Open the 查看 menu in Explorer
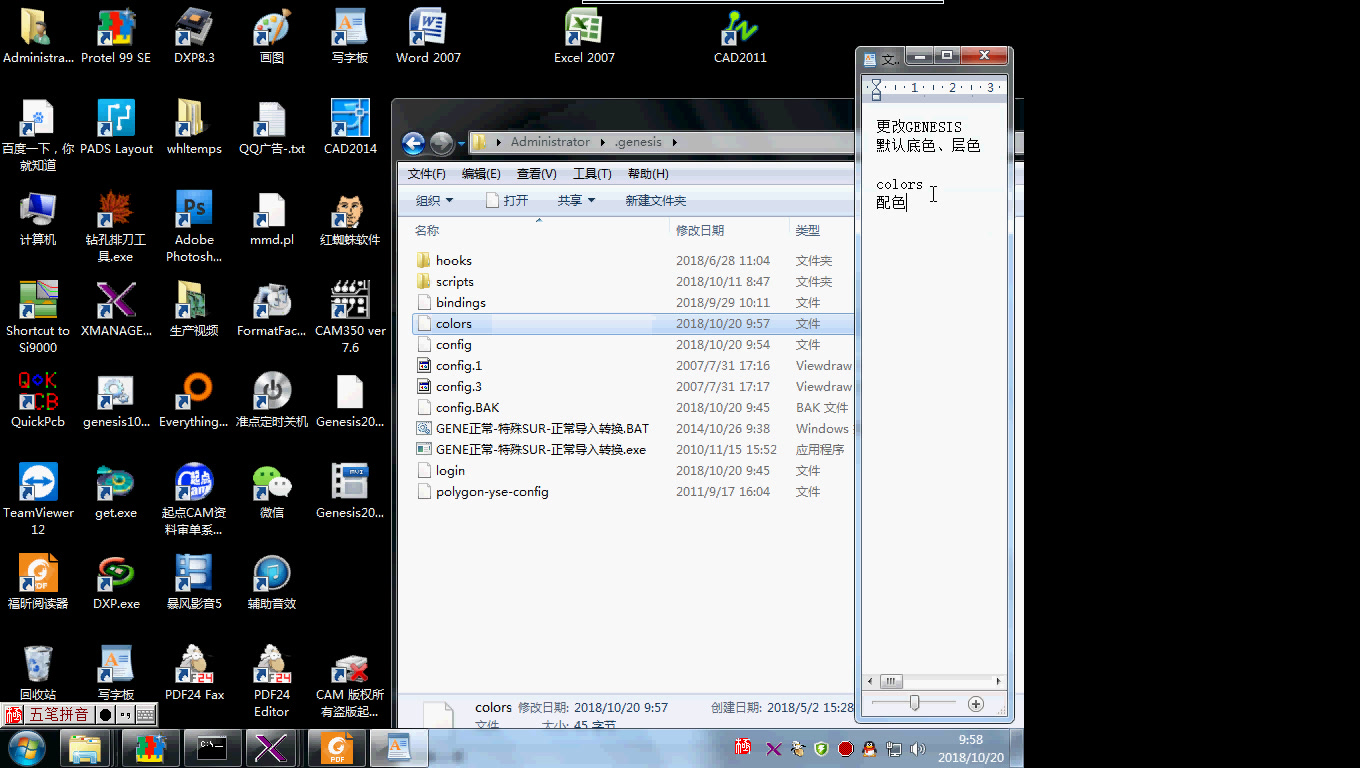 pyautogui.click(x=536, y=173)
